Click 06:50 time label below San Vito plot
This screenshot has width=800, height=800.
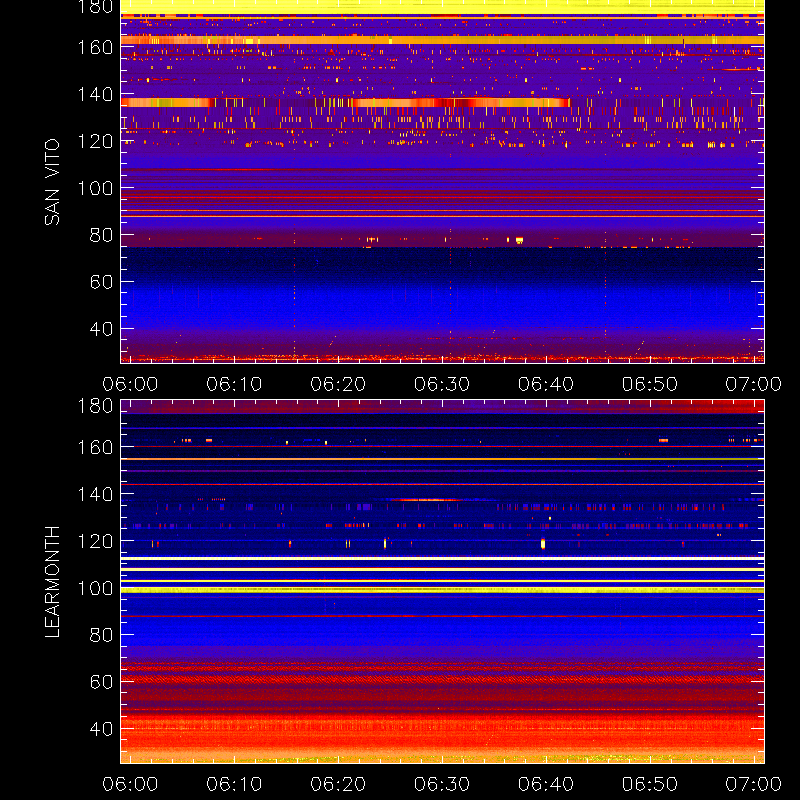coord(649,384)
